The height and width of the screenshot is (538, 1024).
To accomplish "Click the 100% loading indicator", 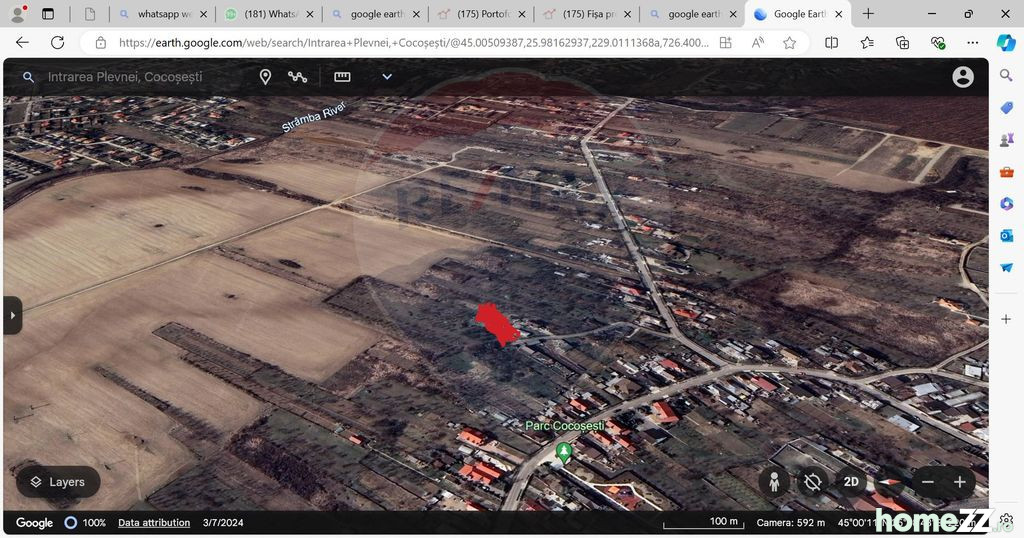I will [x=86, y=523].
